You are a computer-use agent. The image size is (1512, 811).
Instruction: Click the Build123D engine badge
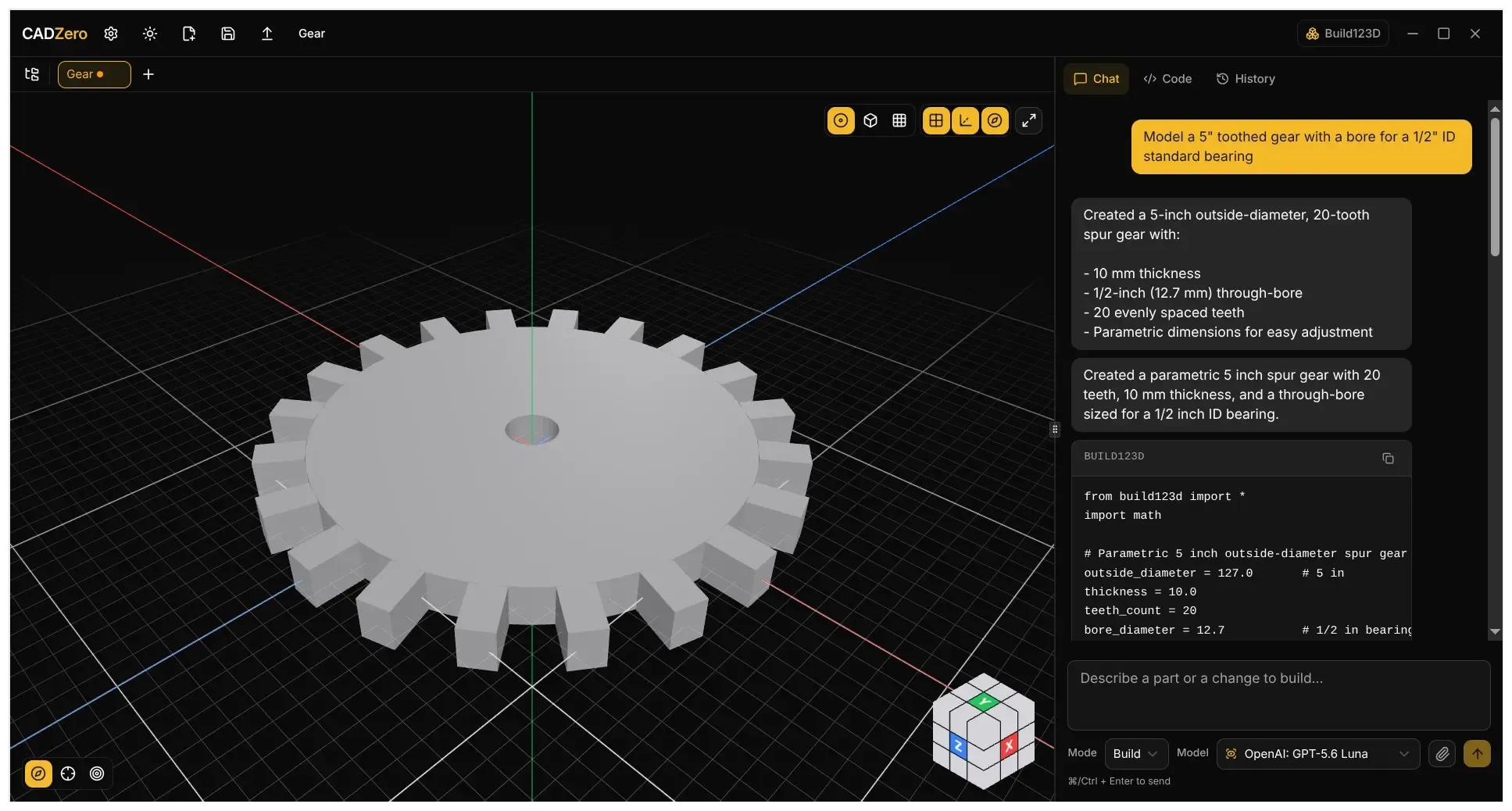[x=1342, y=34]
